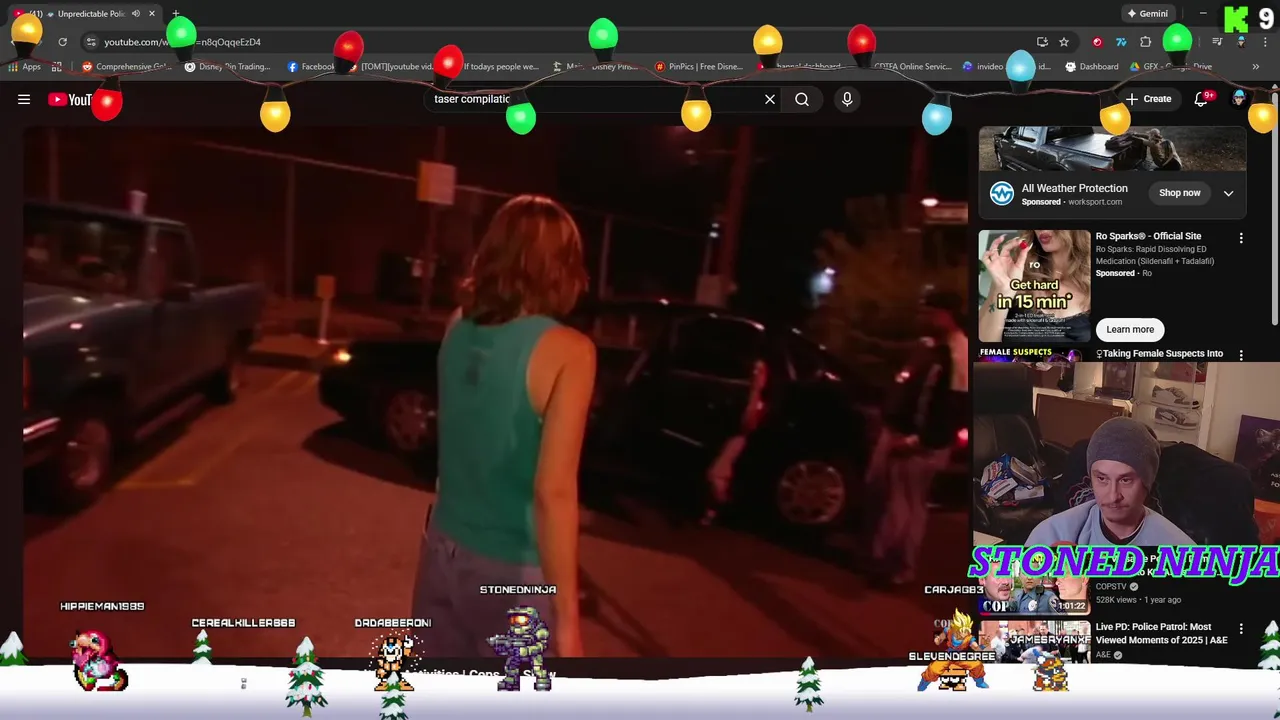Click install app icon in address bar
The height and width of the screenshot is (720, 1280).
click(1042, 42)
